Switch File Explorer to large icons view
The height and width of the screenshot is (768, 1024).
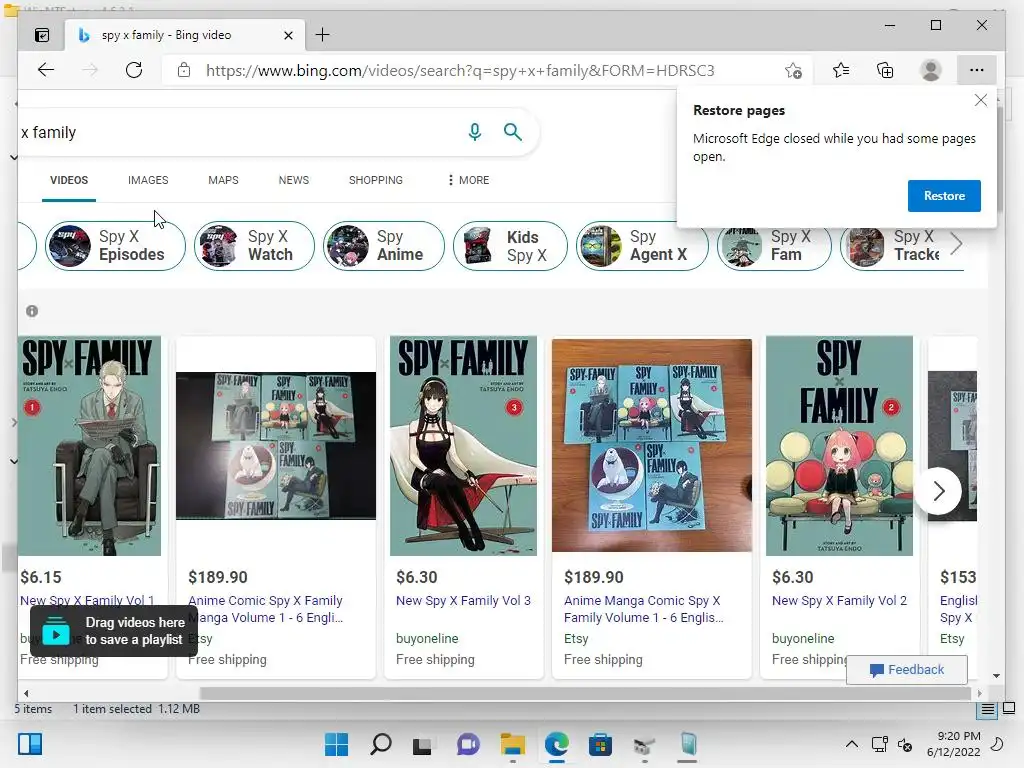click(1009, 708)
